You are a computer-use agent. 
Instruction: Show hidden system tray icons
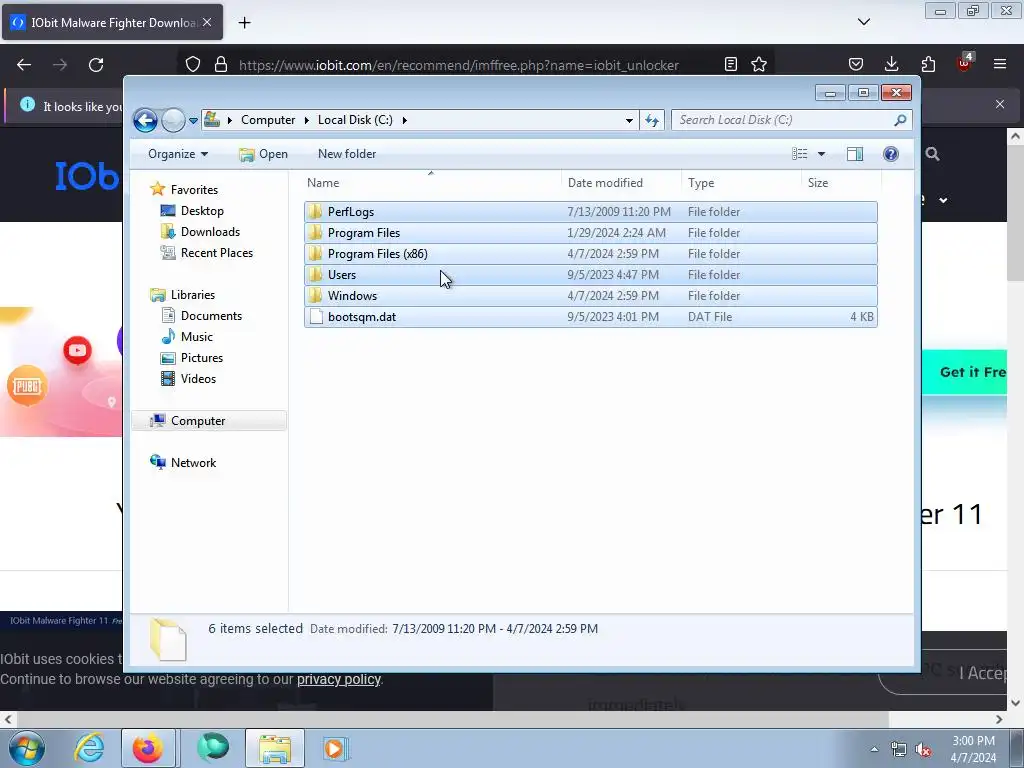874,749
